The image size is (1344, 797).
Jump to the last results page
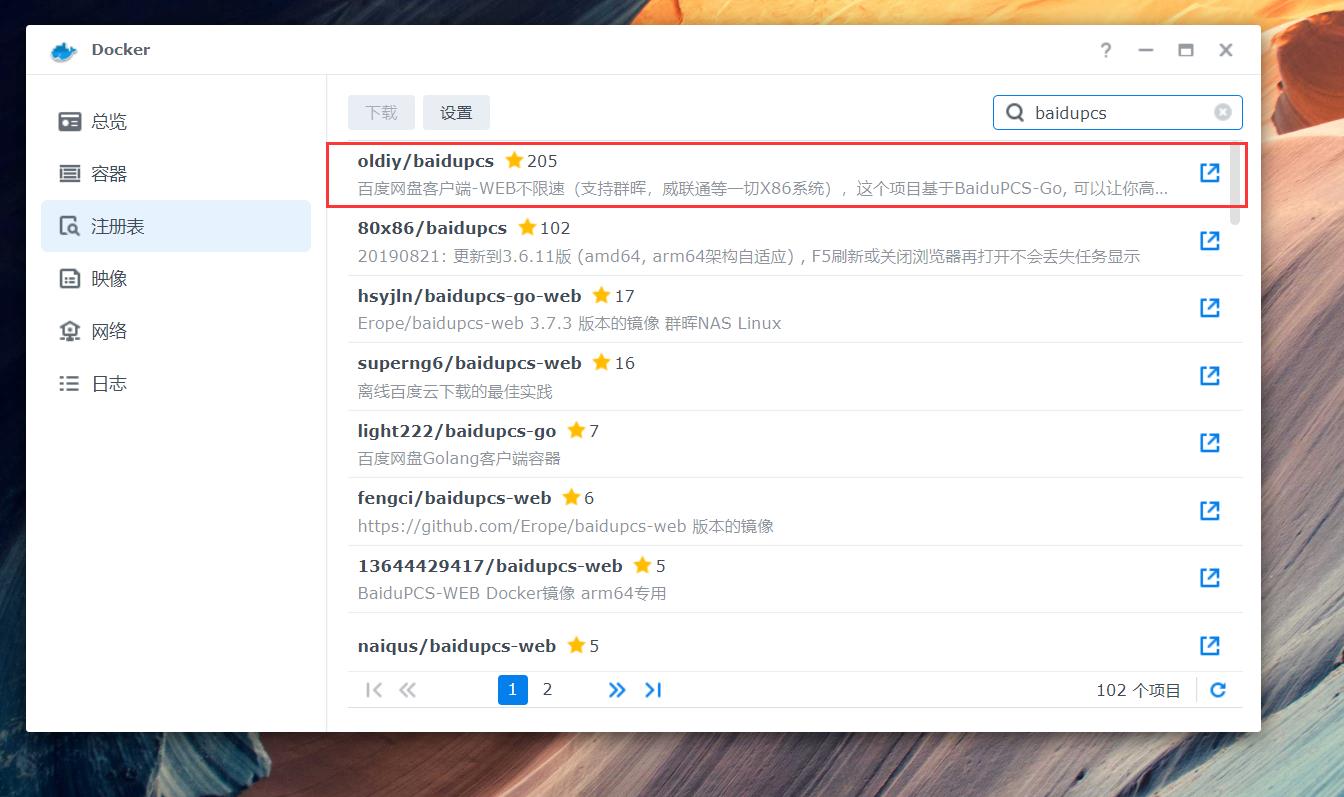pyautogui.click(x=653, y=689)
